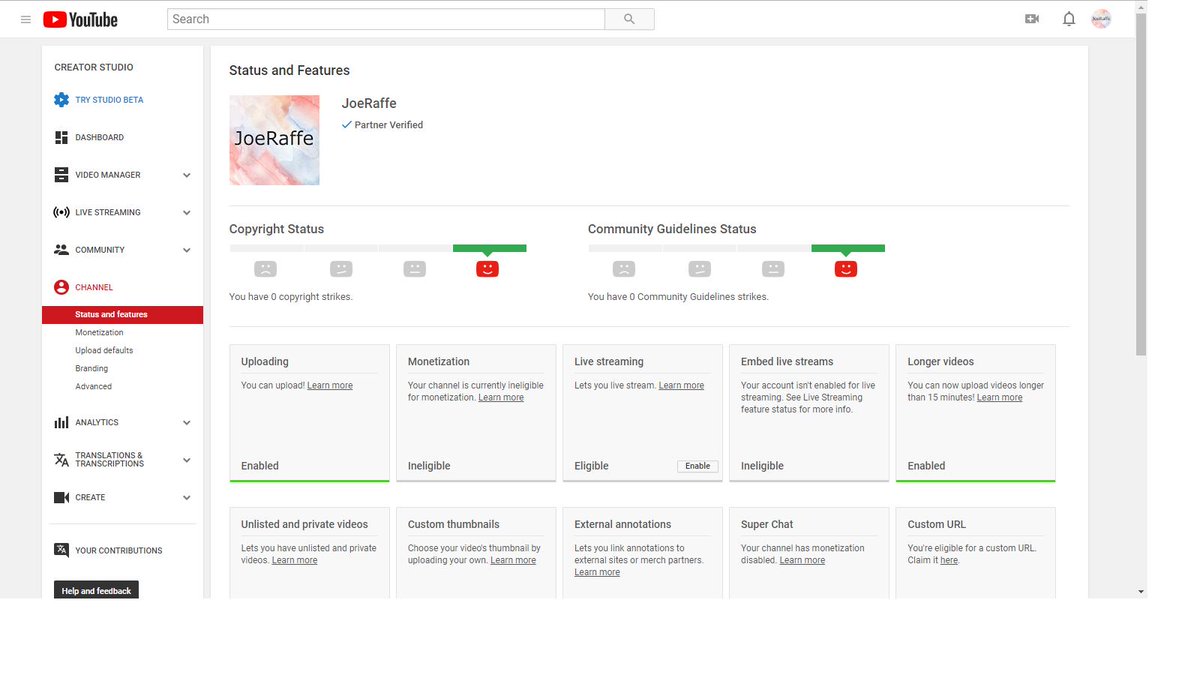Click the 'Ineligible' status in Monetization card

429,466
